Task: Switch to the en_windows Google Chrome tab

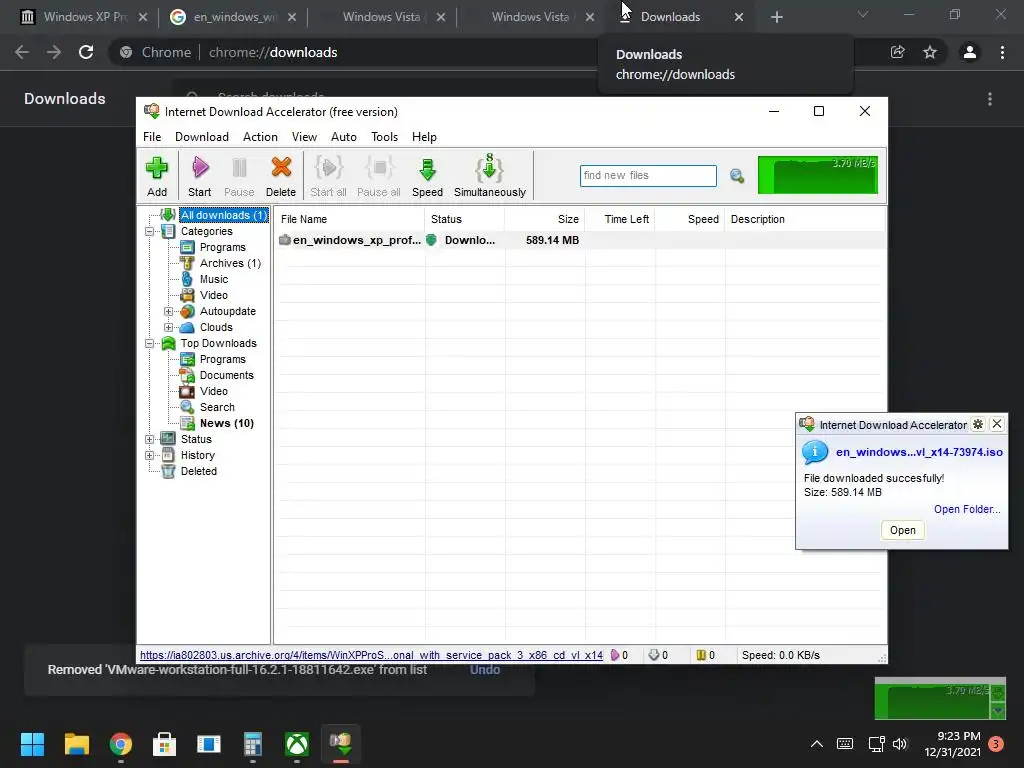Action: point(234,17)
